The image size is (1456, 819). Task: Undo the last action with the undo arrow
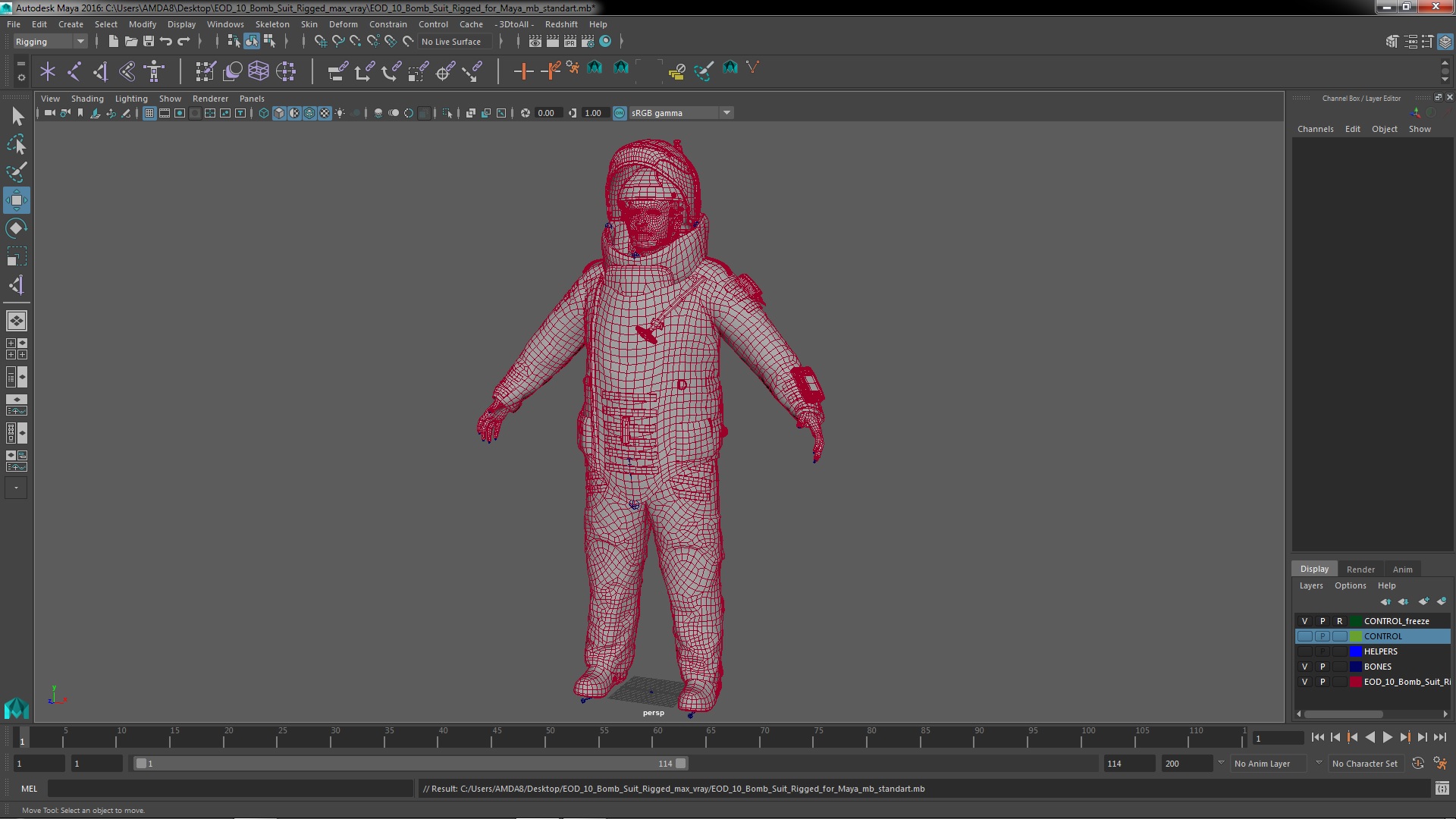pos(166,42)
